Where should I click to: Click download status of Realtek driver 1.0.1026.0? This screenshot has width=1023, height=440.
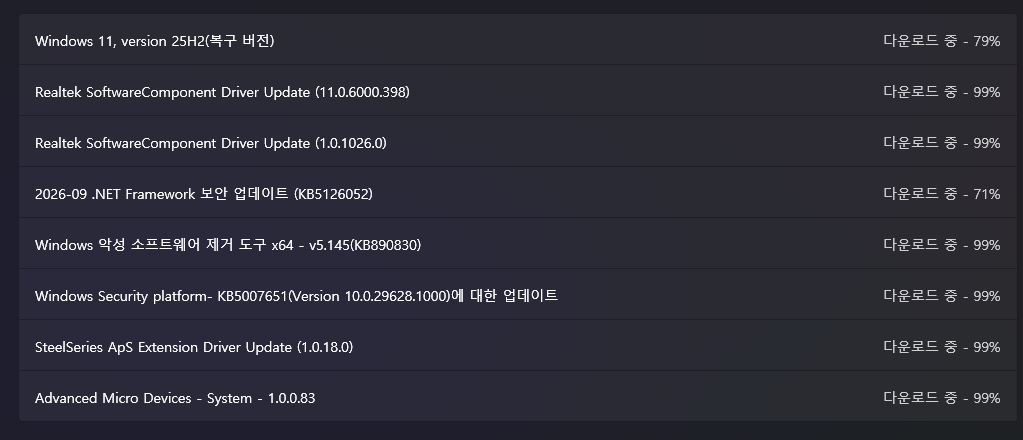(941, 143)
